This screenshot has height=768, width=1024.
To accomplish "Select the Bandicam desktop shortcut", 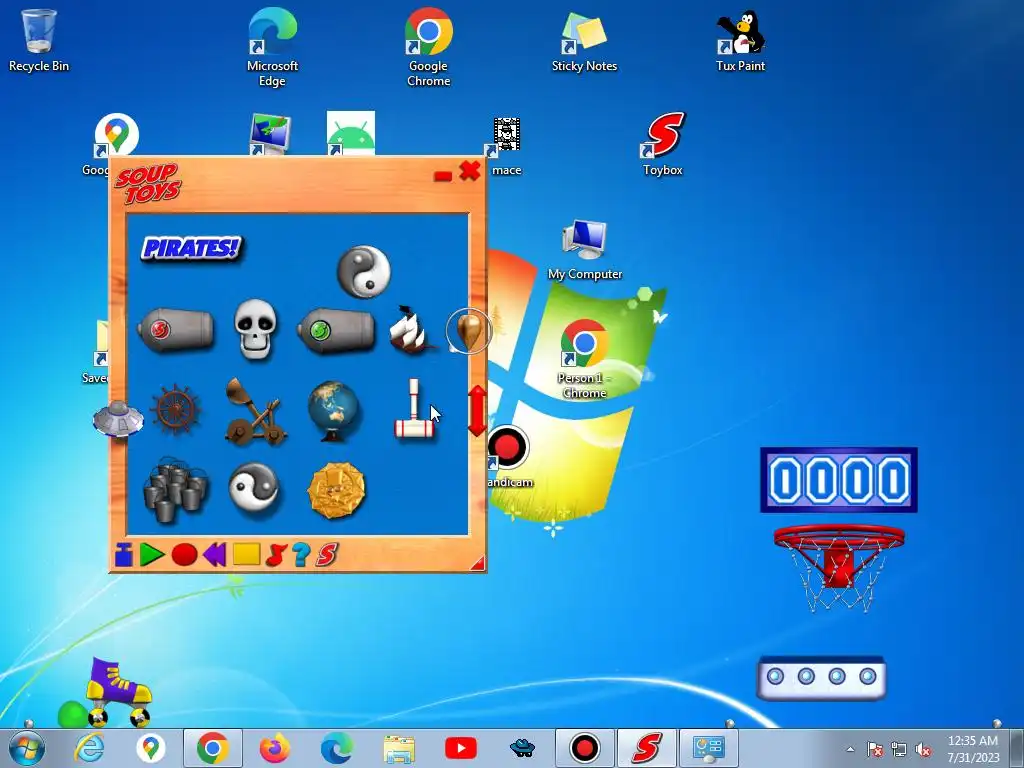I will coord(509,456).
